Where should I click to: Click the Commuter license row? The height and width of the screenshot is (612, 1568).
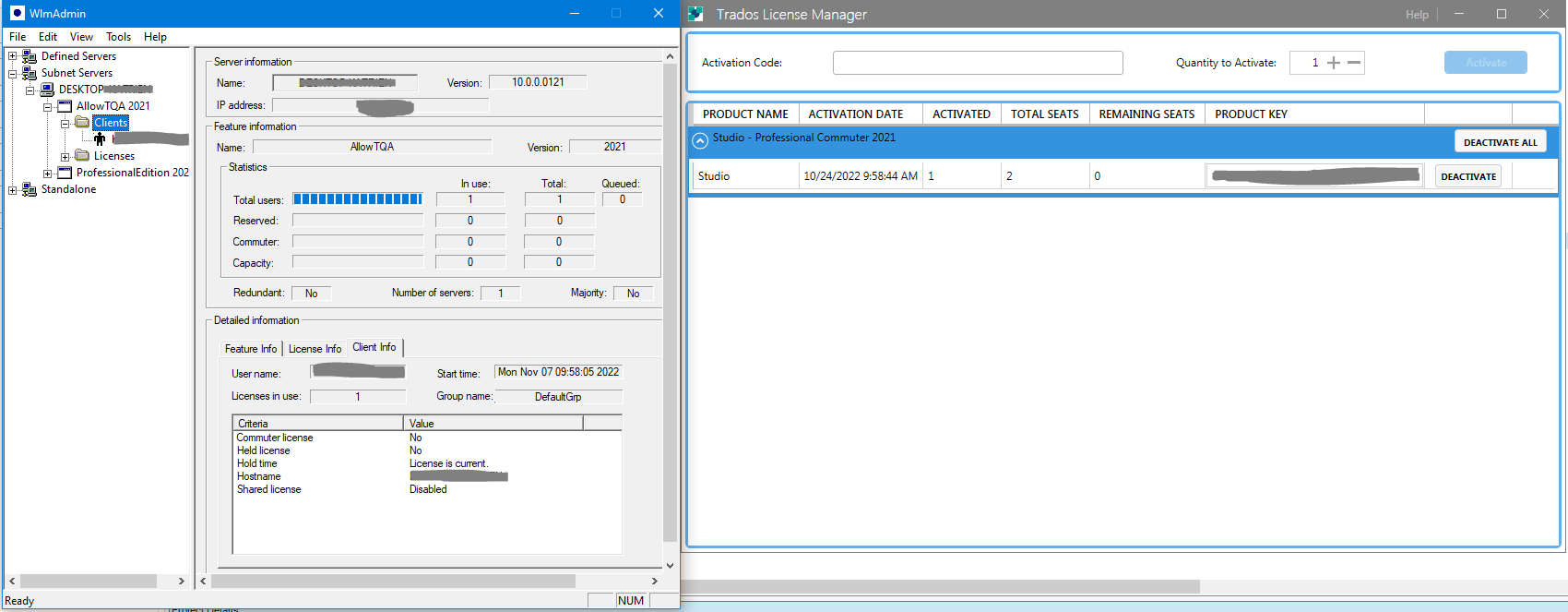[427, 438]
